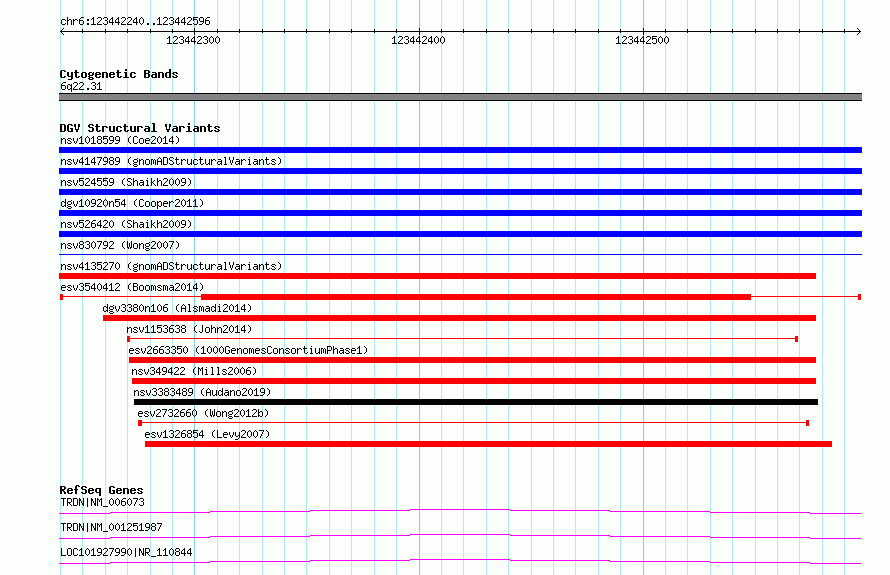This screenshot has height=575, width=890.
Task: Click the red bar under dgv3380n106
Action: coord(459,318)
